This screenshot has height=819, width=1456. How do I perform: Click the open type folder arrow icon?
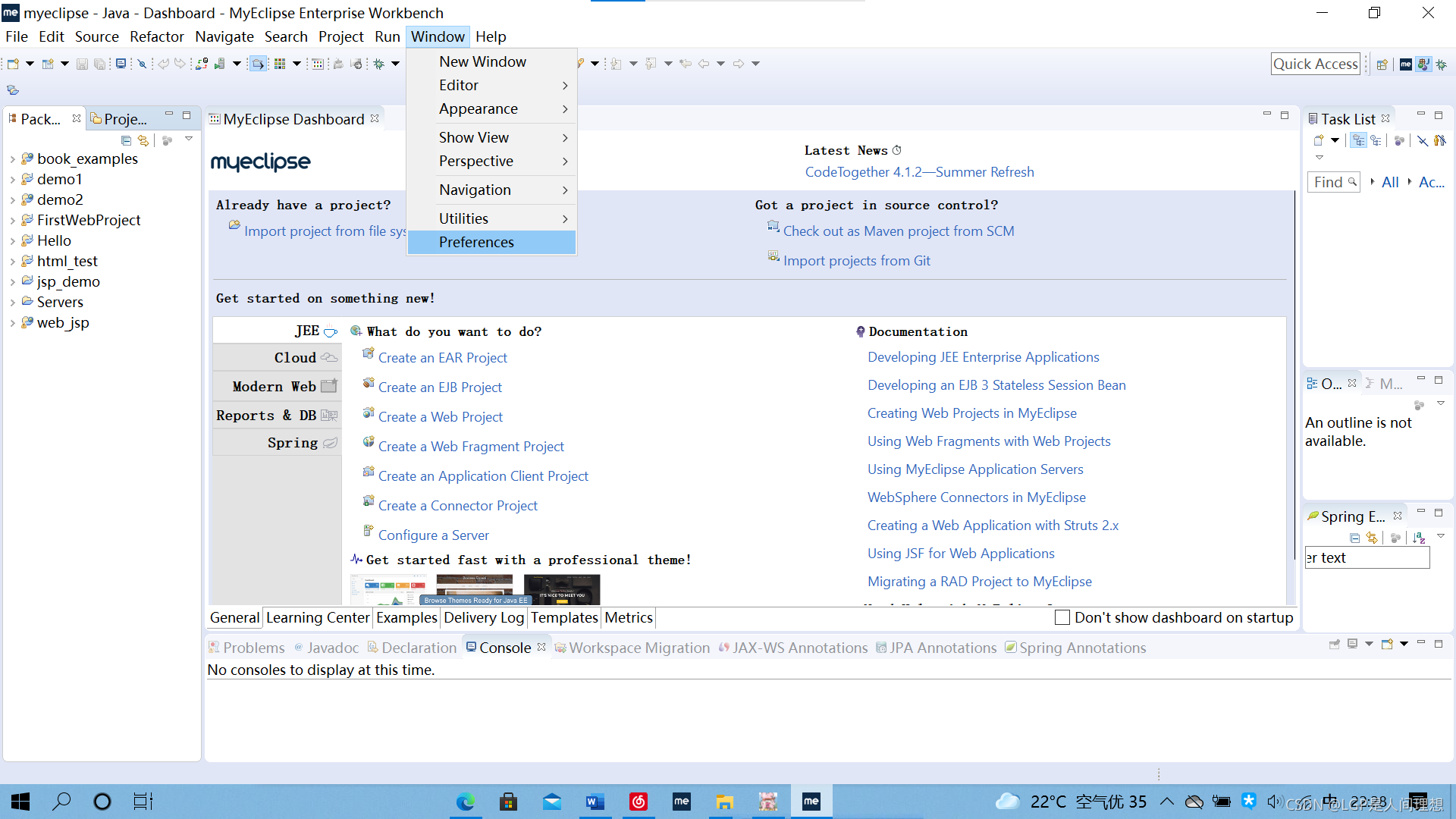point(258,64)
